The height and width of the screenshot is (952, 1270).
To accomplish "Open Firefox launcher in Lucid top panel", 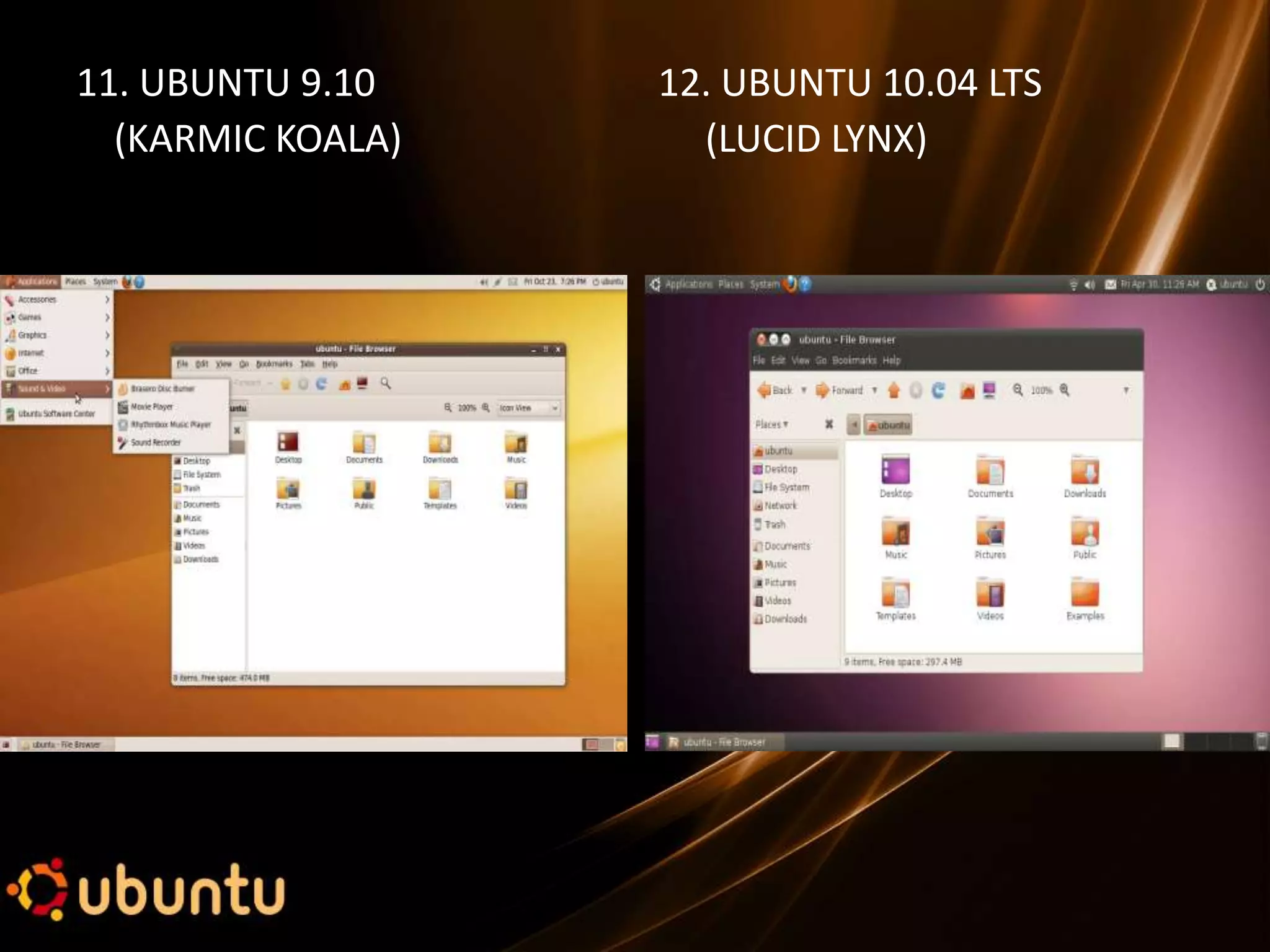I will click(790, 284).
